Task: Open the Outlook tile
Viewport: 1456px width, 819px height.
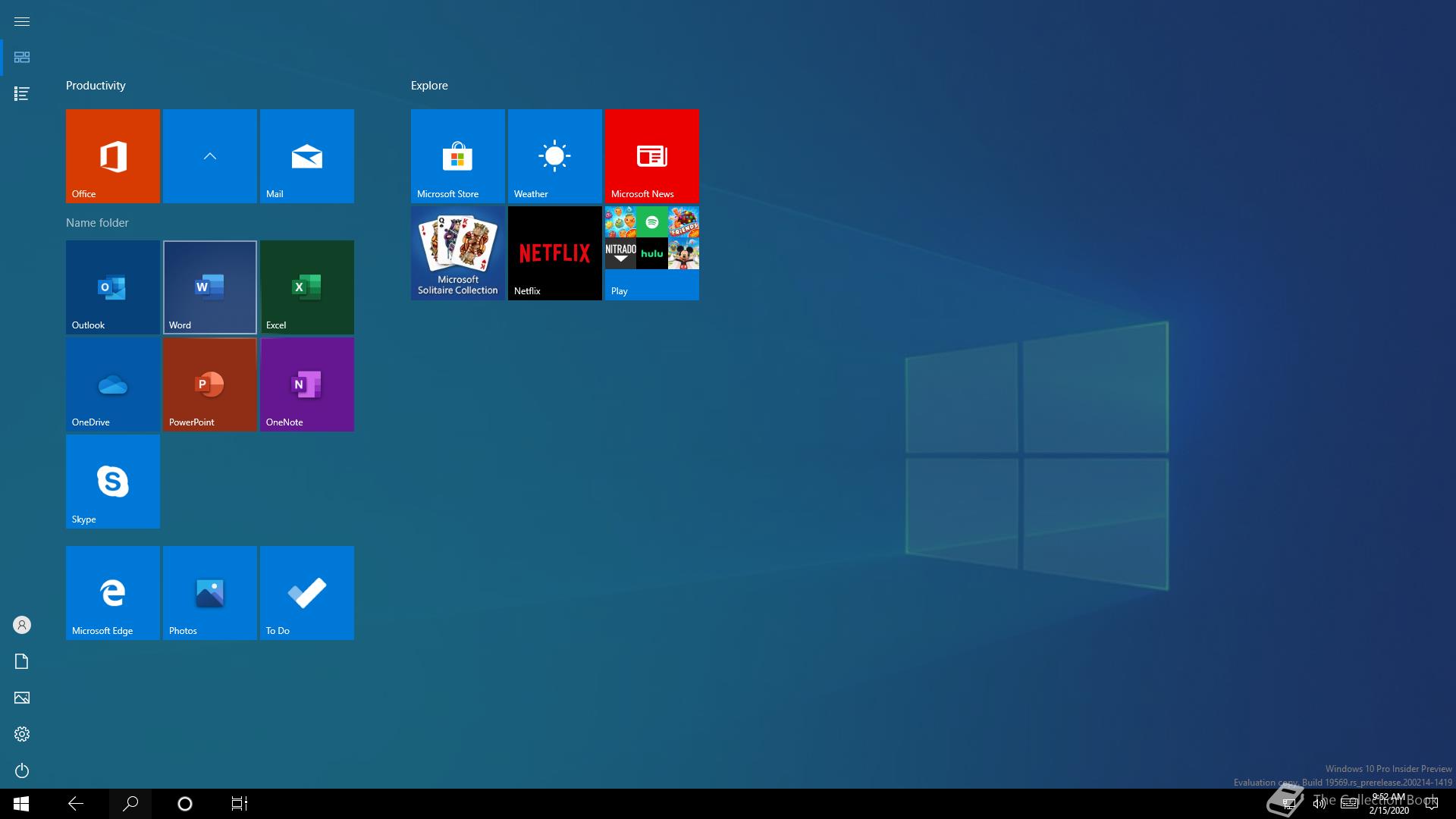Action: [112, 287]
